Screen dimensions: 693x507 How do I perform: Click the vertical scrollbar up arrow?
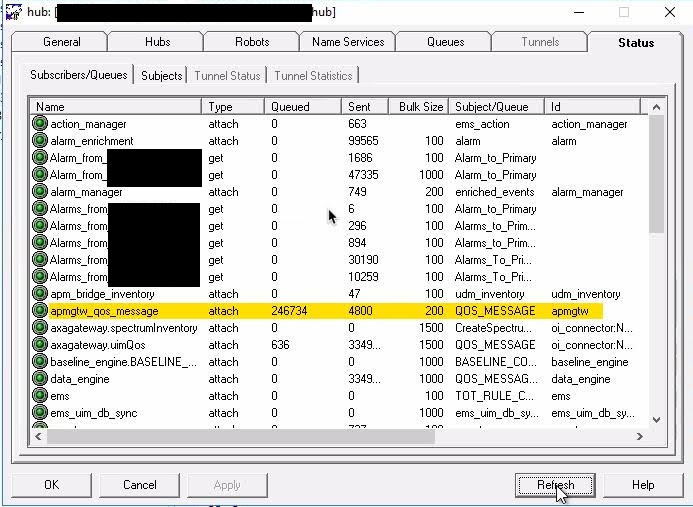point(656,107)
